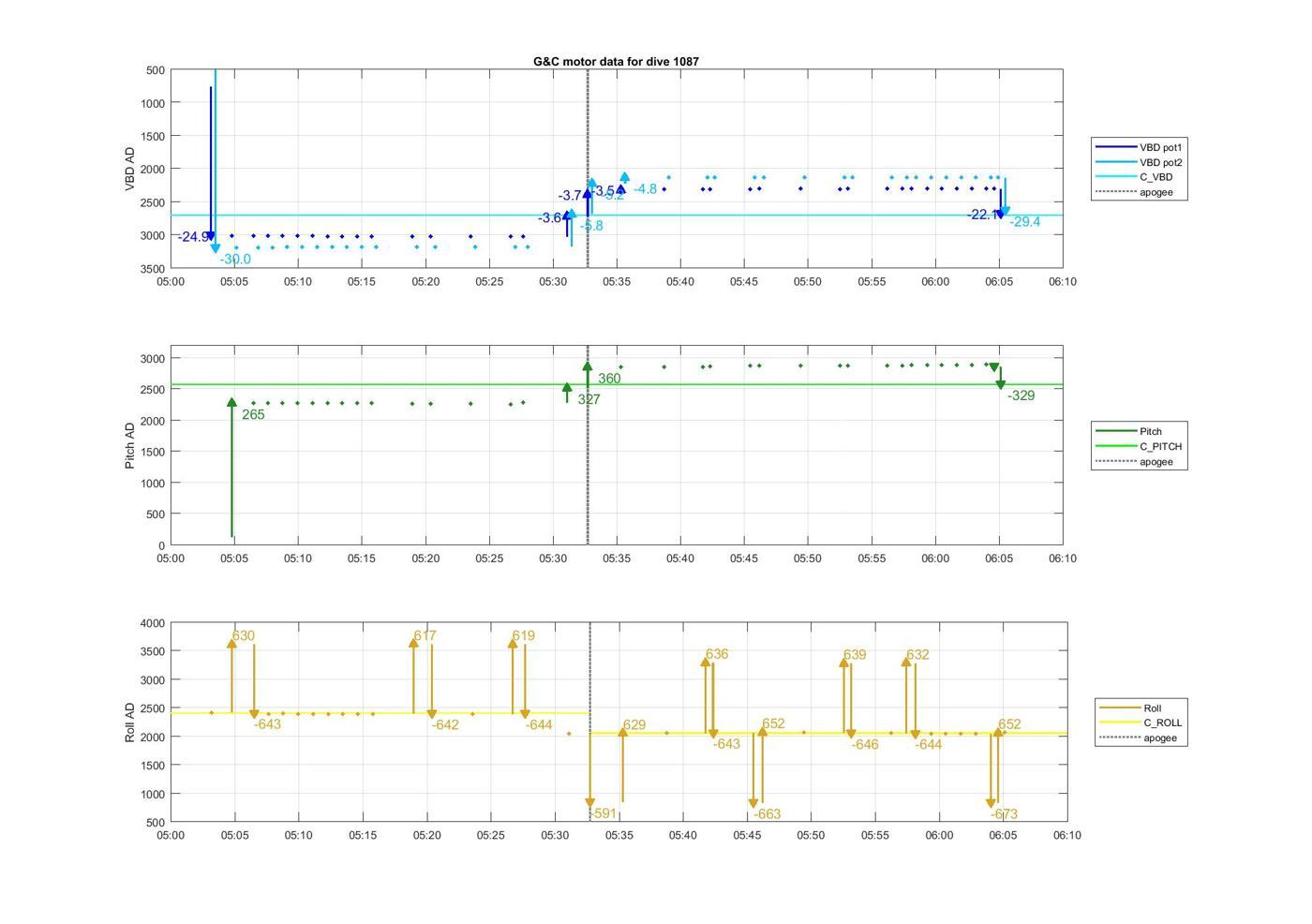The width and height of the screenshot is (1312, 924).
Task: Click the "-22.1" VBD data label
Action: point(982,216)
